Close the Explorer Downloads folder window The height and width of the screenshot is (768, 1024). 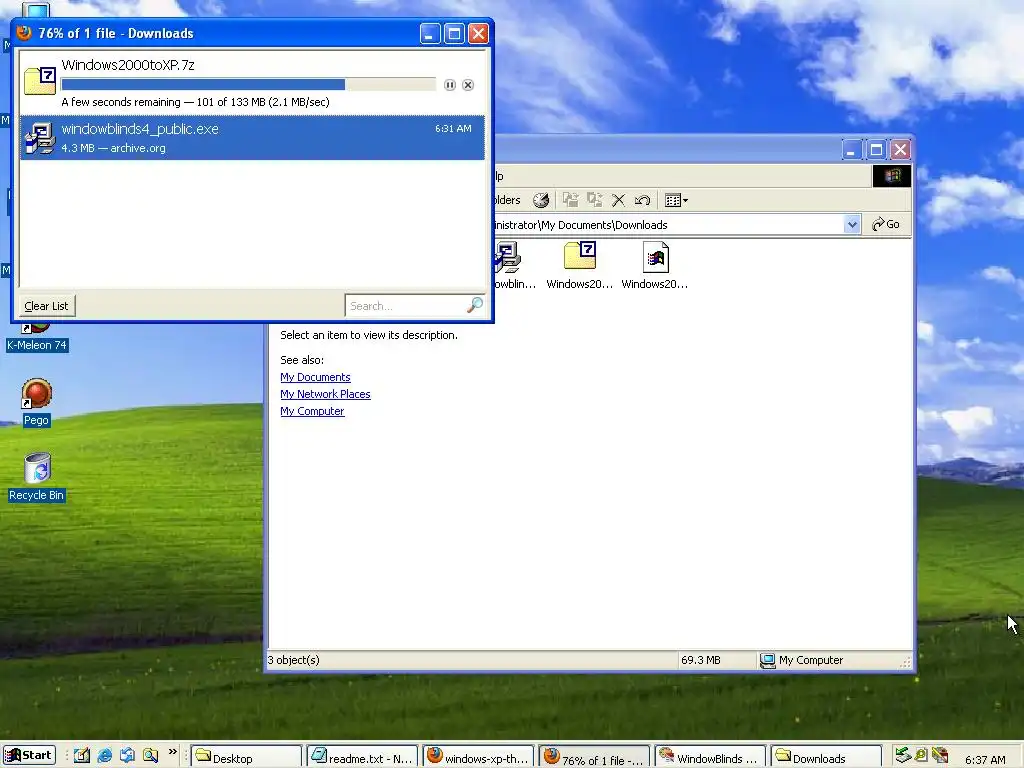click(x=901, y=150)
